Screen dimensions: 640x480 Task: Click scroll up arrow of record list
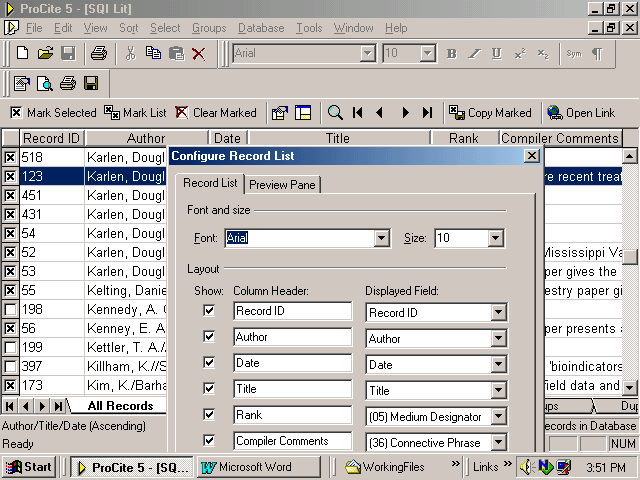pos(630,156)
